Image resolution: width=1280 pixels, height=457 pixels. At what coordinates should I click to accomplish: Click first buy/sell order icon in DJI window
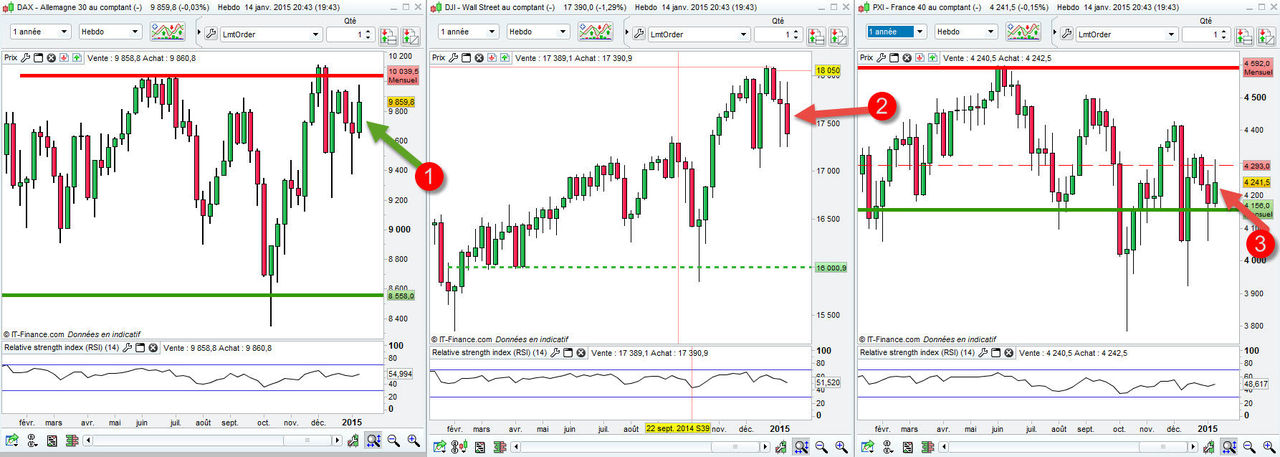(x=818, y=35)
